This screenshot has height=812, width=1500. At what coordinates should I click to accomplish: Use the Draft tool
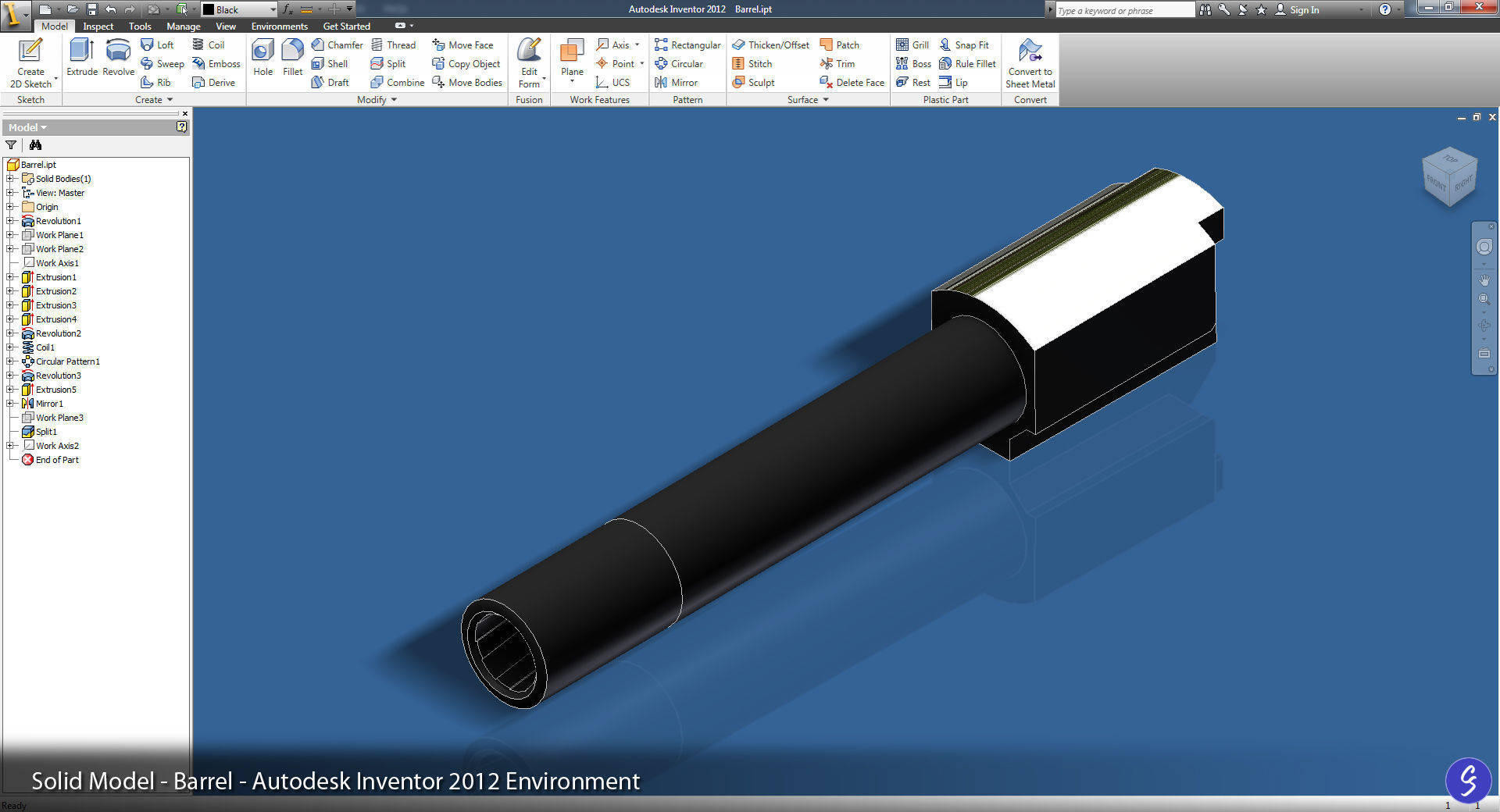tap(330, 83)
